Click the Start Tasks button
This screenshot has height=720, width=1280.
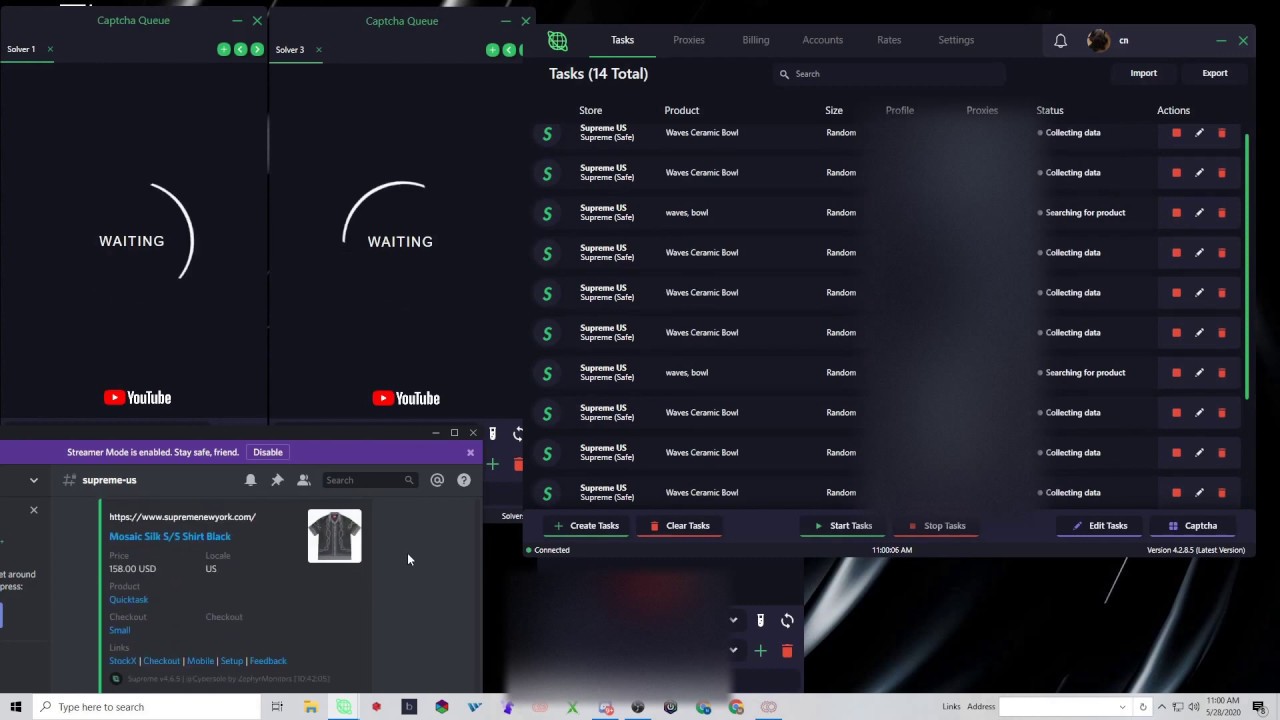tap(843, 526)
